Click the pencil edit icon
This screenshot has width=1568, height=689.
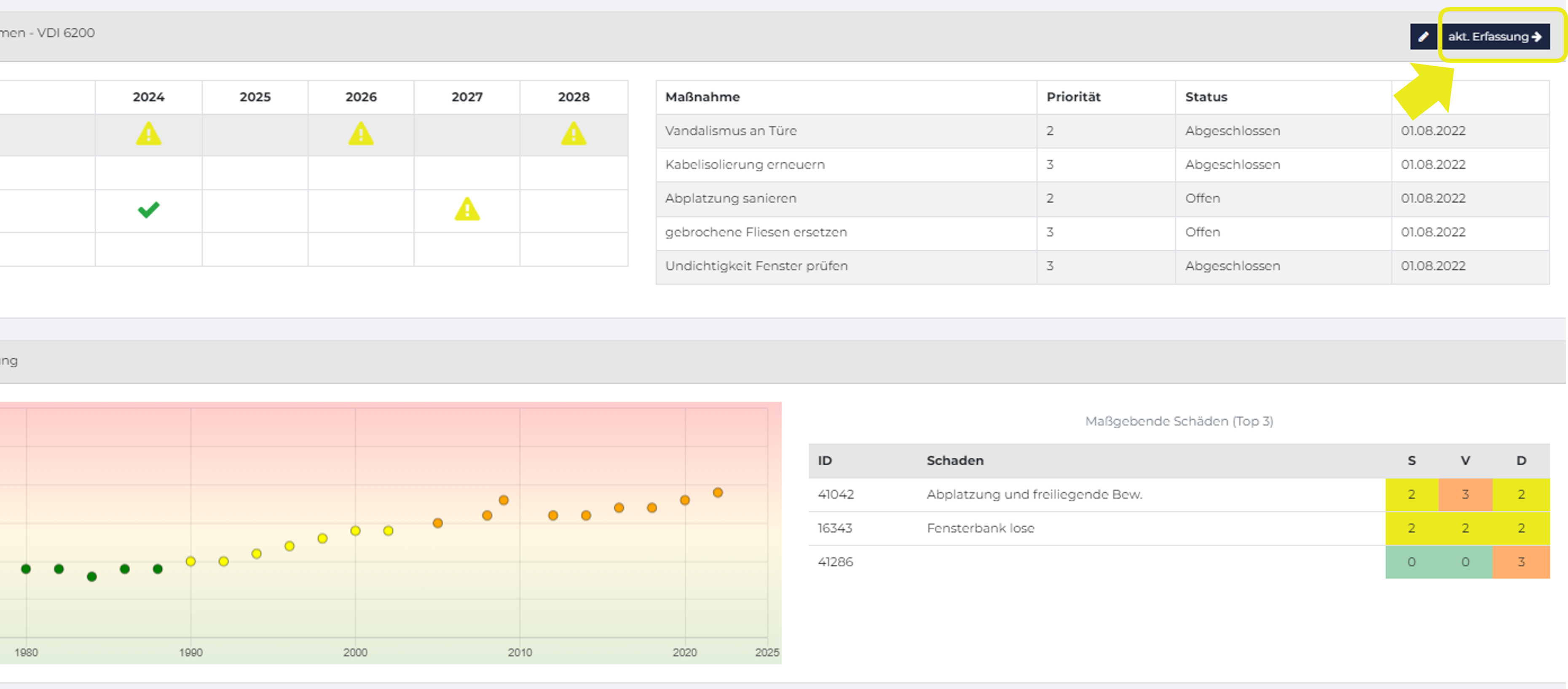[x=1423, y=37]
